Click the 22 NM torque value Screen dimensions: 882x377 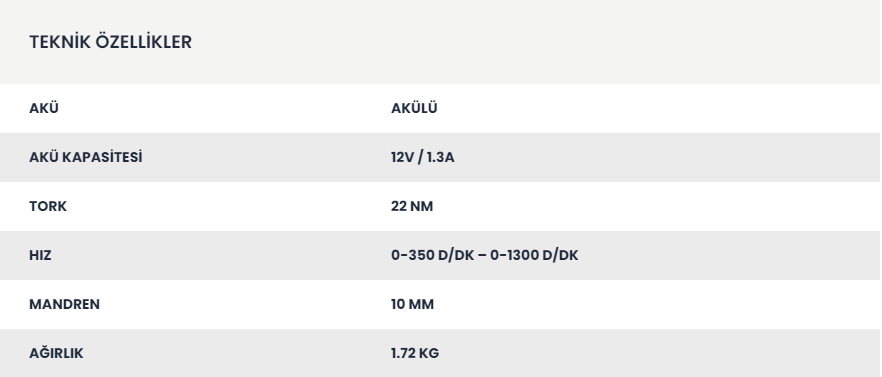pos(412,206)
